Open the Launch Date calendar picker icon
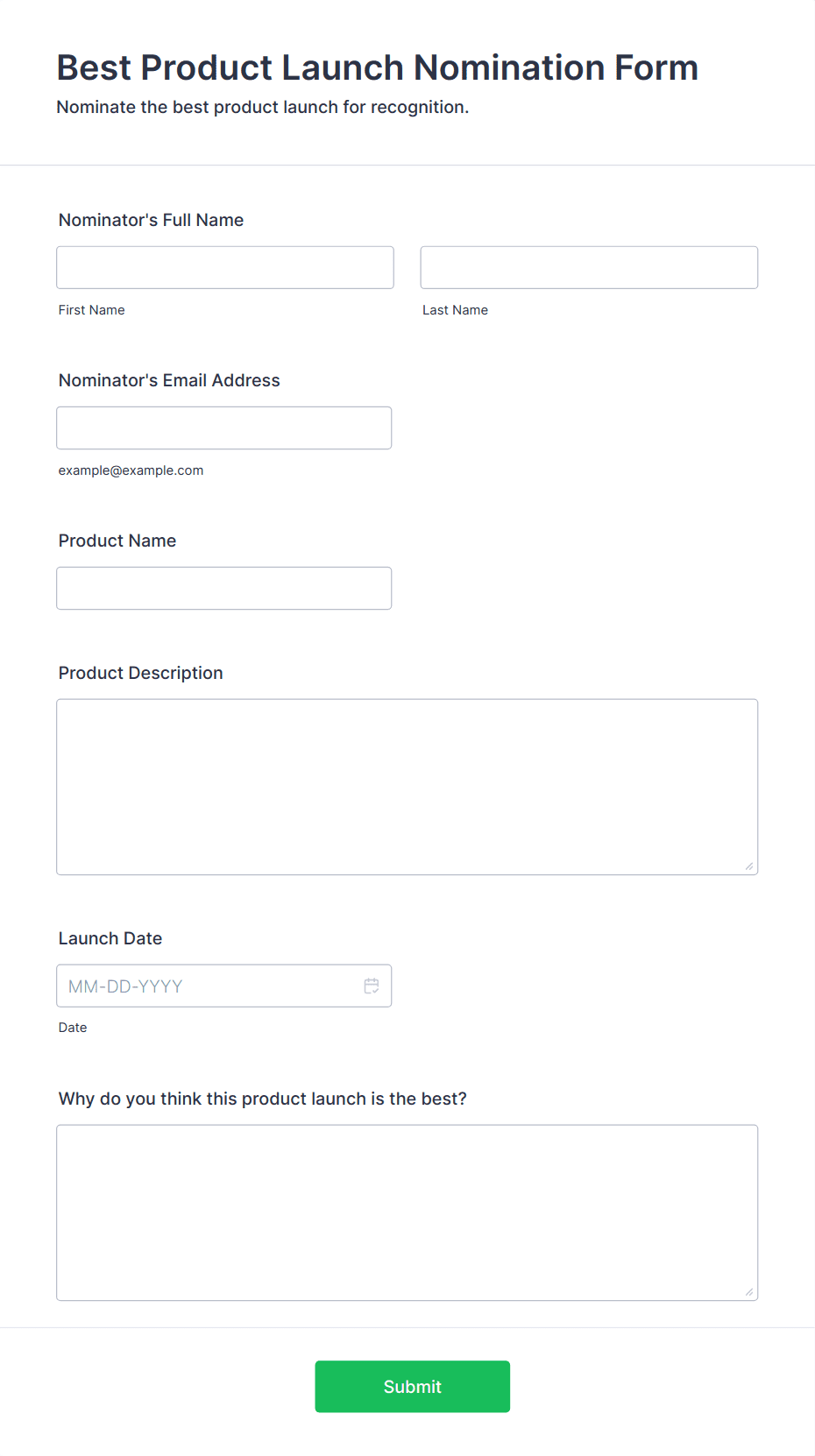This screenshot has width=815, height=1456. pyautogui.click(x=372, y=986)
